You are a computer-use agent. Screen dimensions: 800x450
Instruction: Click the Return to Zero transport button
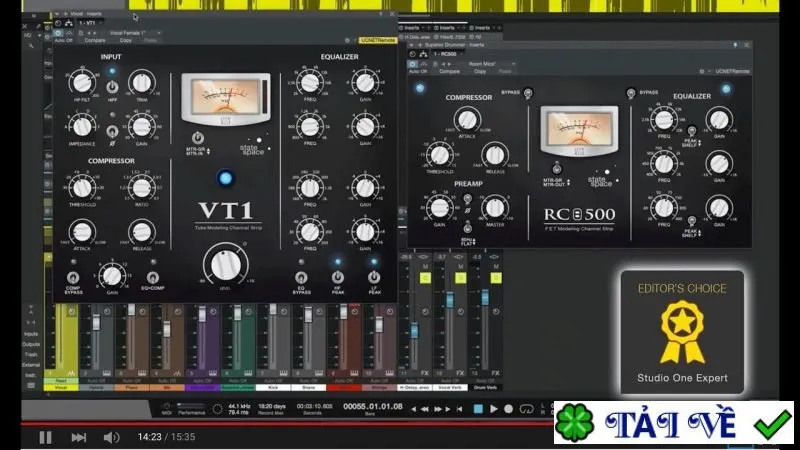(x=459, y=409)
